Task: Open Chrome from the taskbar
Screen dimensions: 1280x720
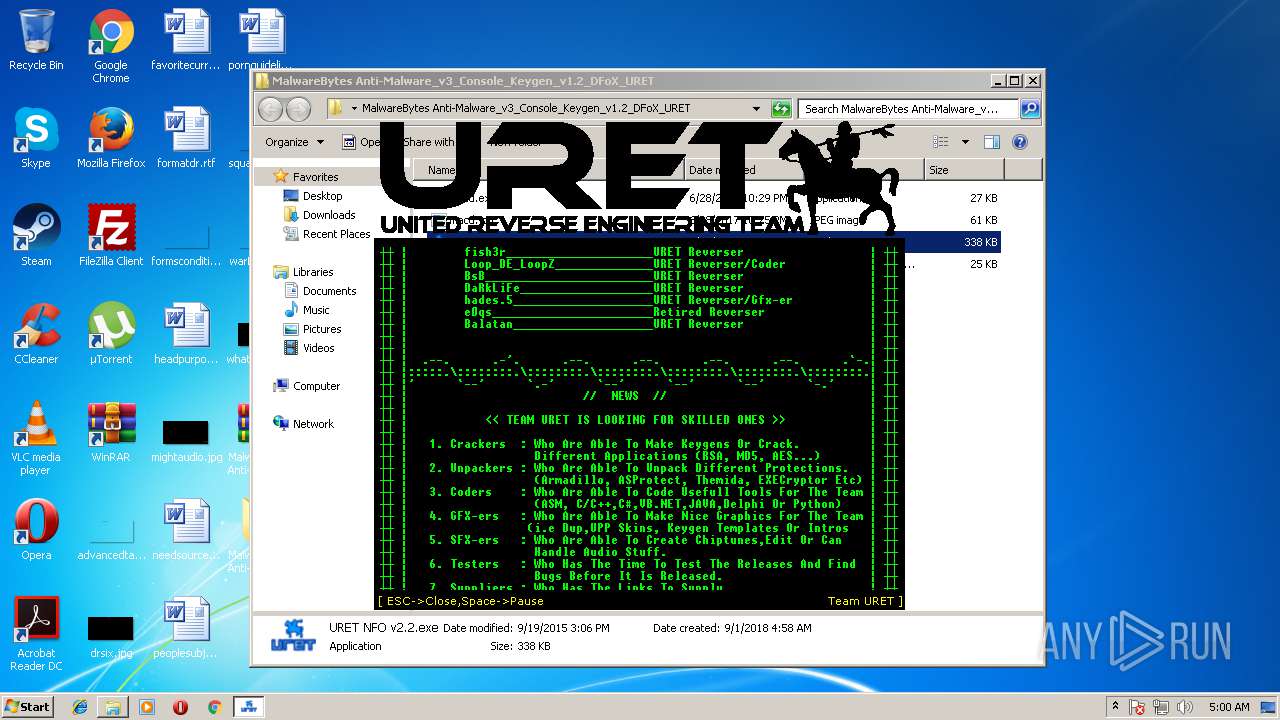Action: coord(214,707)
